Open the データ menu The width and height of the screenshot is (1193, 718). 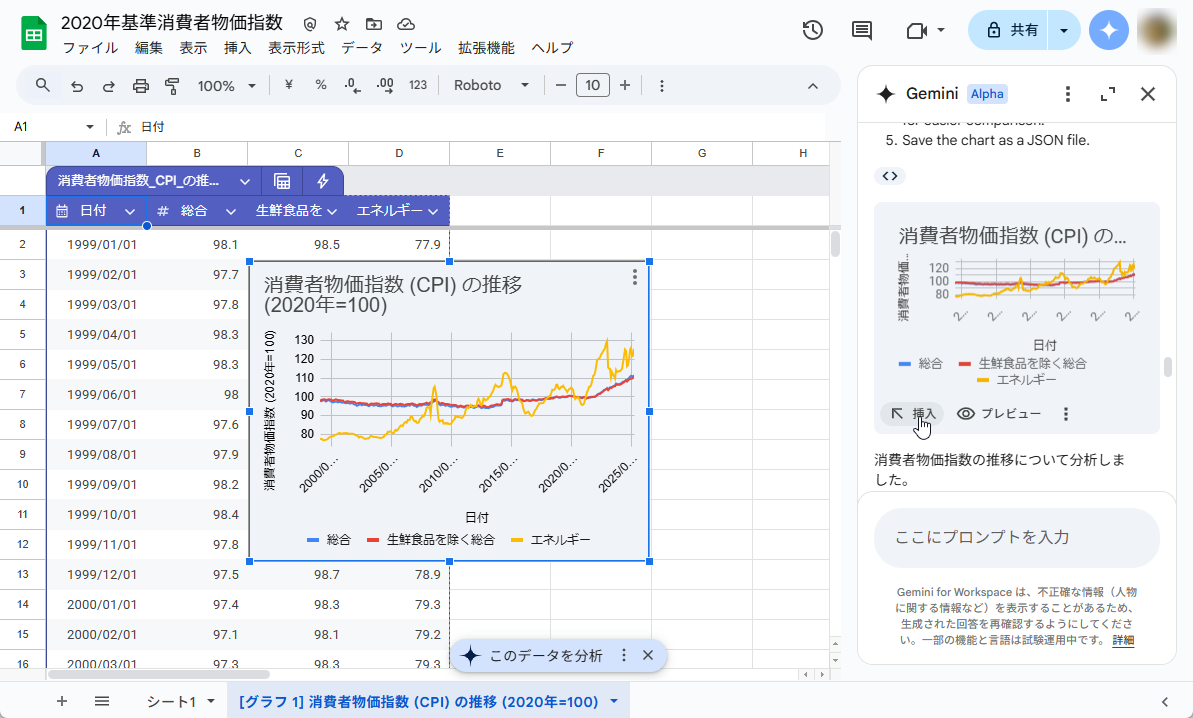click(x=360, y=47)
